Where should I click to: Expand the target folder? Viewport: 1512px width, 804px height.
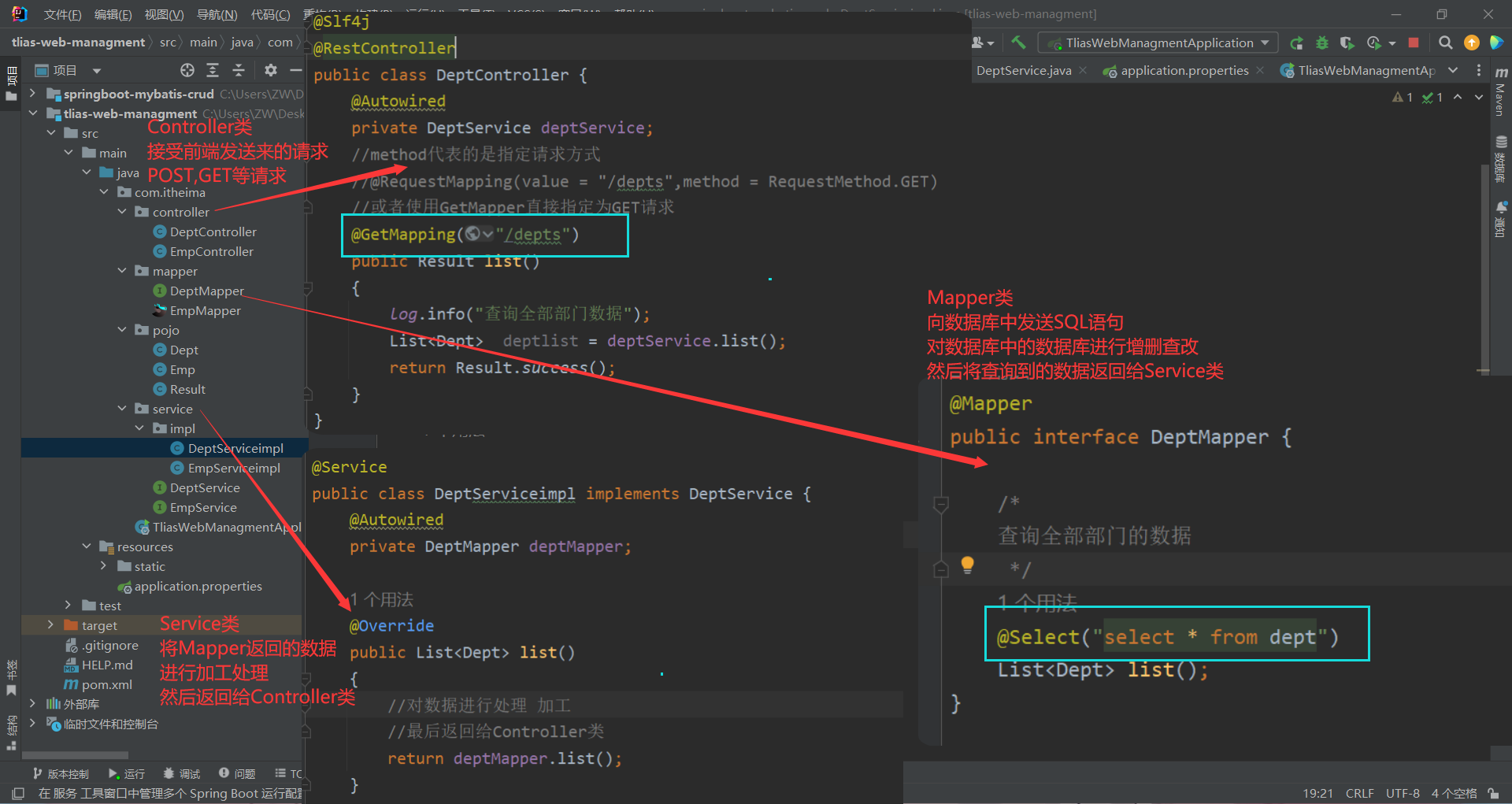pos(50,625)
